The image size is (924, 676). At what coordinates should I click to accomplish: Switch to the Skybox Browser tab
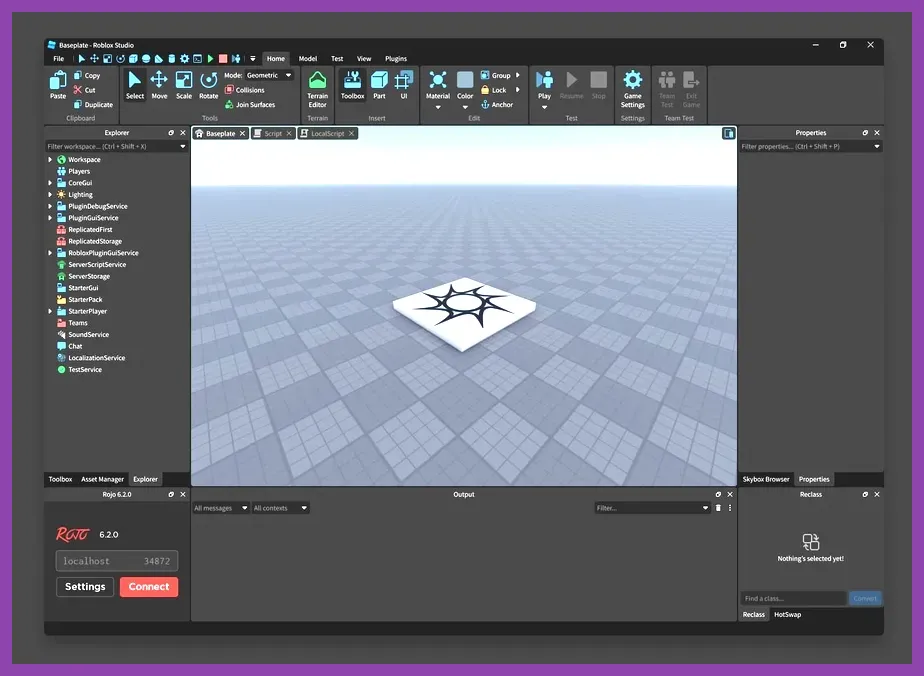765,479
